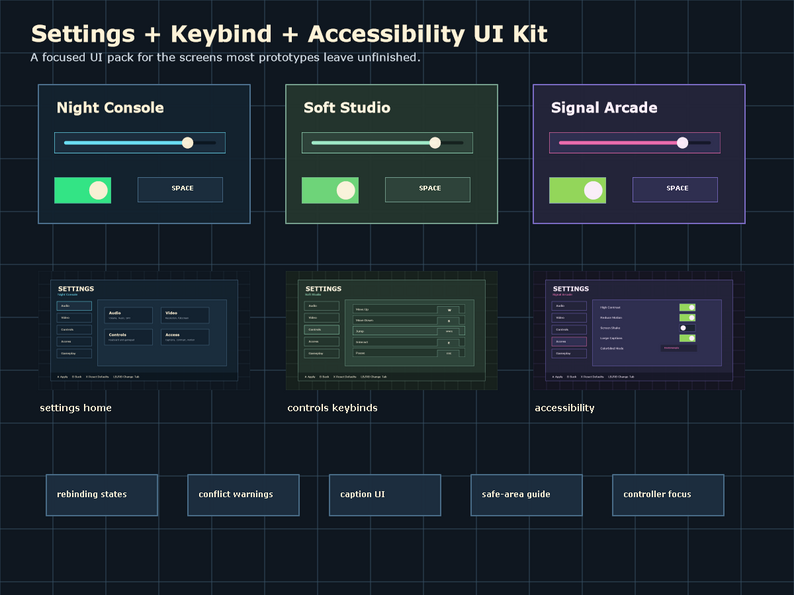Select the Controls tab in settings home mockup
794x595 pixels.
click(x=74, y=330)
